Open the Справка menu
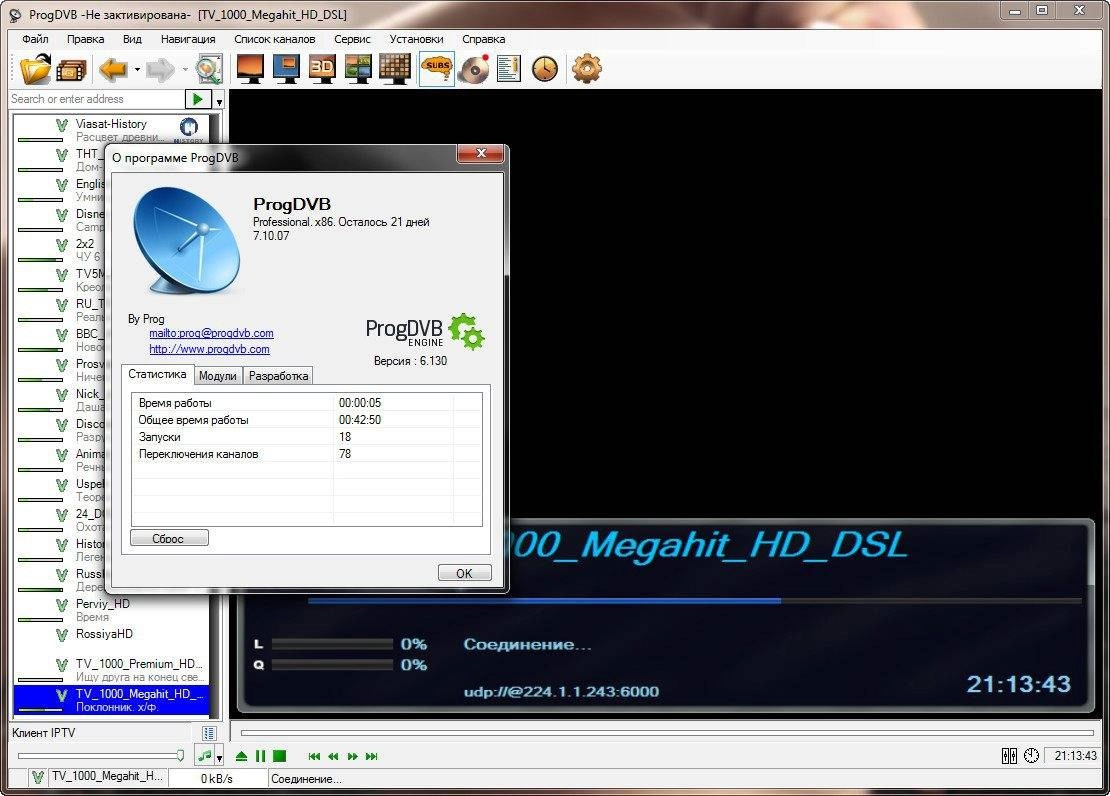Image resolution: width=1110 pixels, height=796 pixels. [484, 39]
